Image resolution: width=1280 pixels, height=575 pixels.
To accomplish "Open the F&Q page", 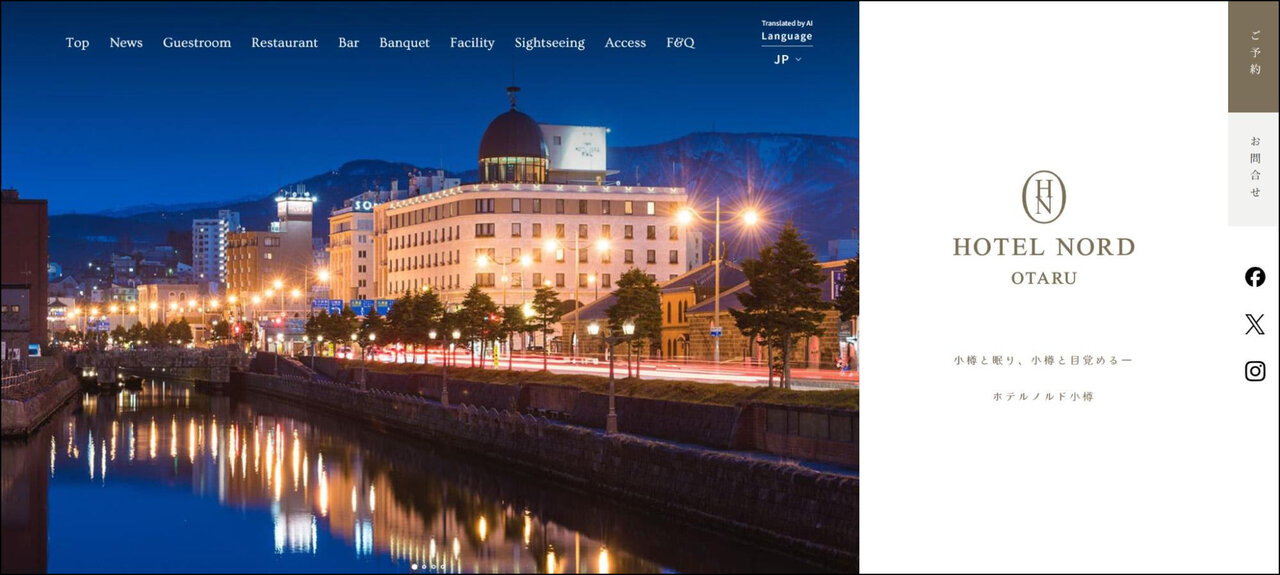I will 680,43.
